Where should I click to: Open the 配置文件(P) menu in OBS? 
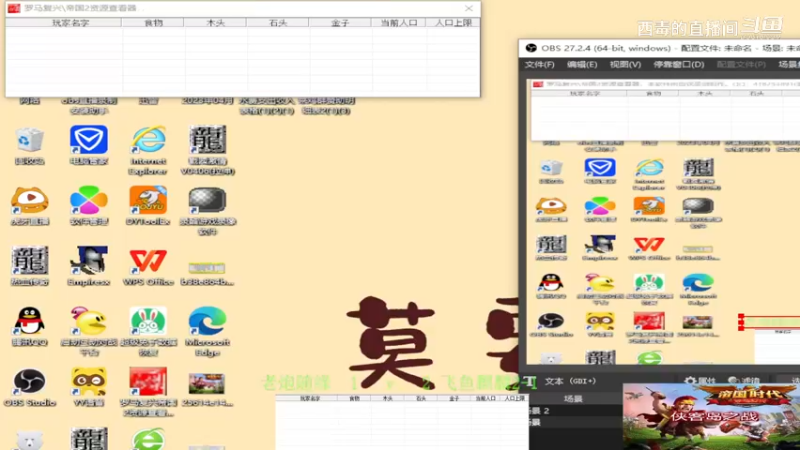pos(741,64)
